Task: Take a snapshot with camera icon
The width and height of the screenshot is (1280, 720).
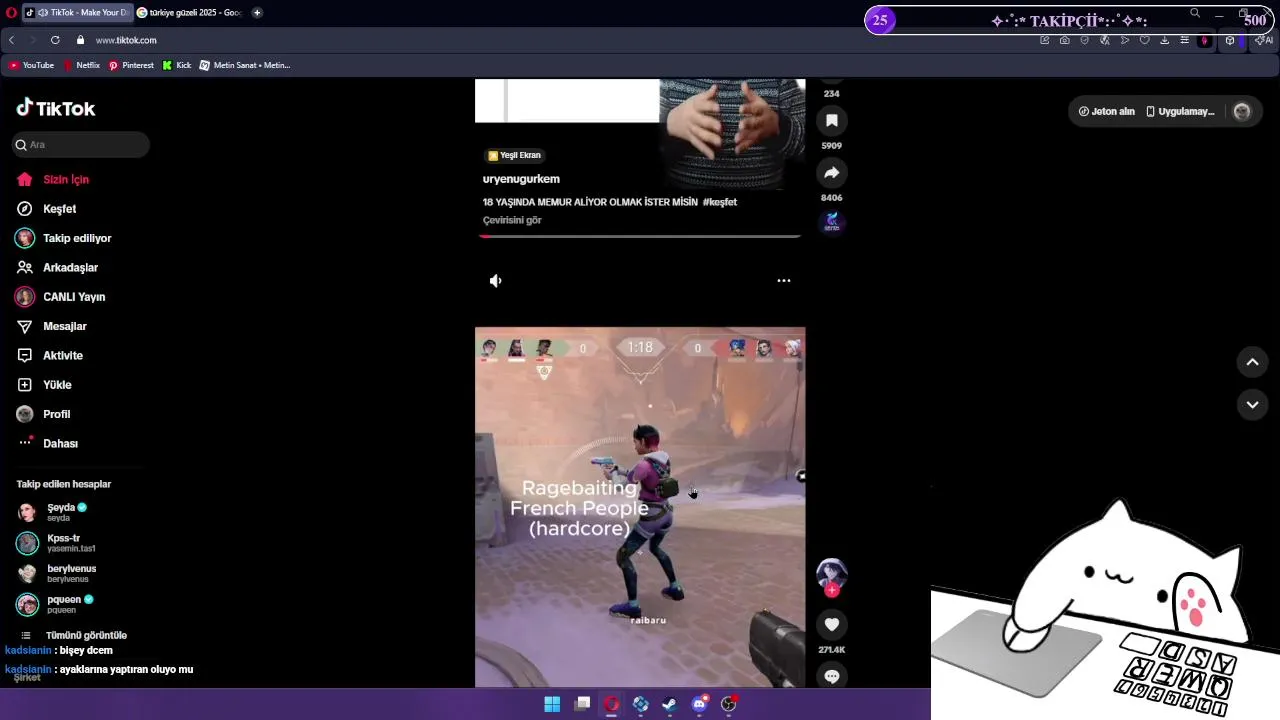Action: pyautogui.click(x=1064, y=40)
